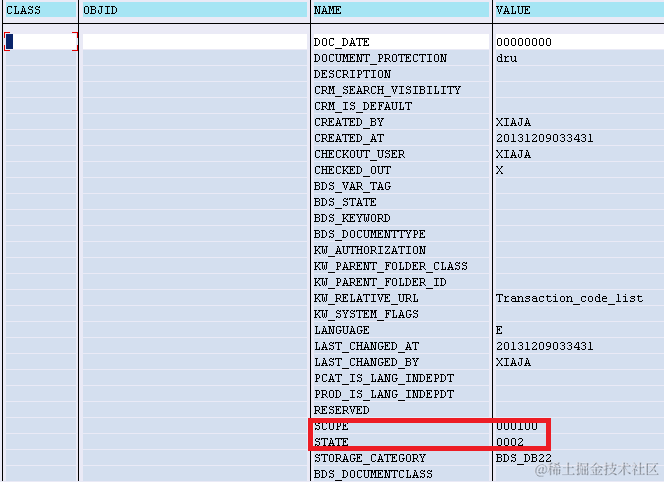The image size is (664, 482).
Task: Select the CREATED_AT value 20131209033431
Action: (579, 138)
